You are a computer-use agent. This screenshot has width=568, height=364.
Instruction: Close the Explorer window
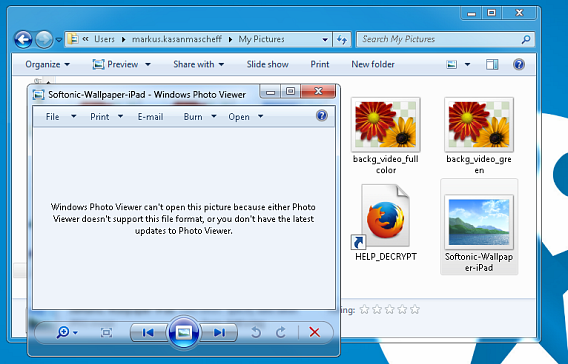pyautogui.click(x=519, y=13)
